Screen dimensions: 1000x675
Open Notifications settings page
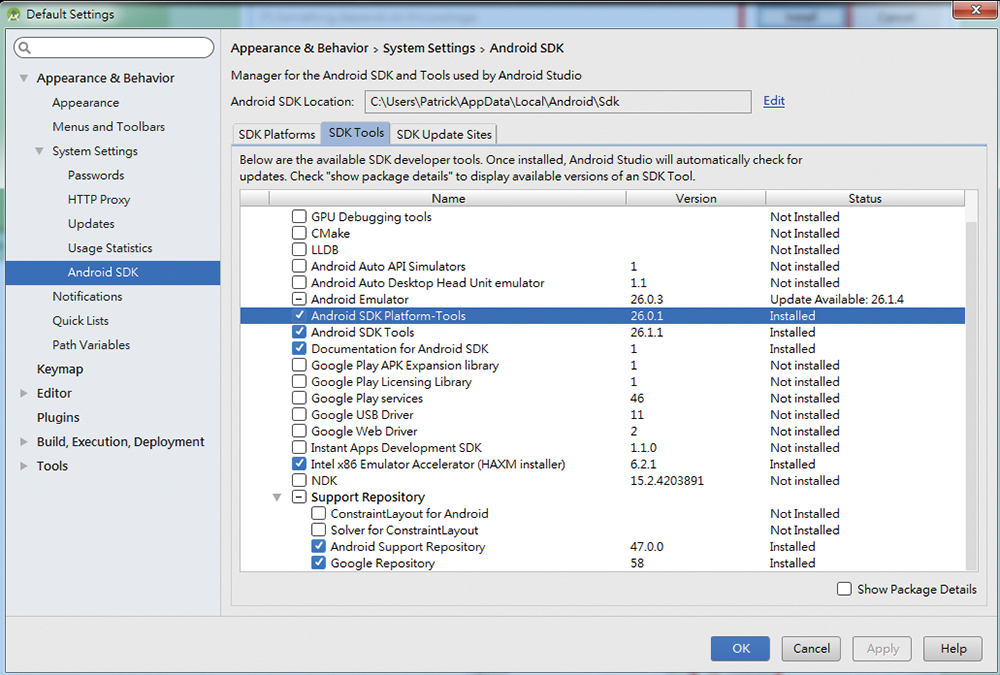87,297
